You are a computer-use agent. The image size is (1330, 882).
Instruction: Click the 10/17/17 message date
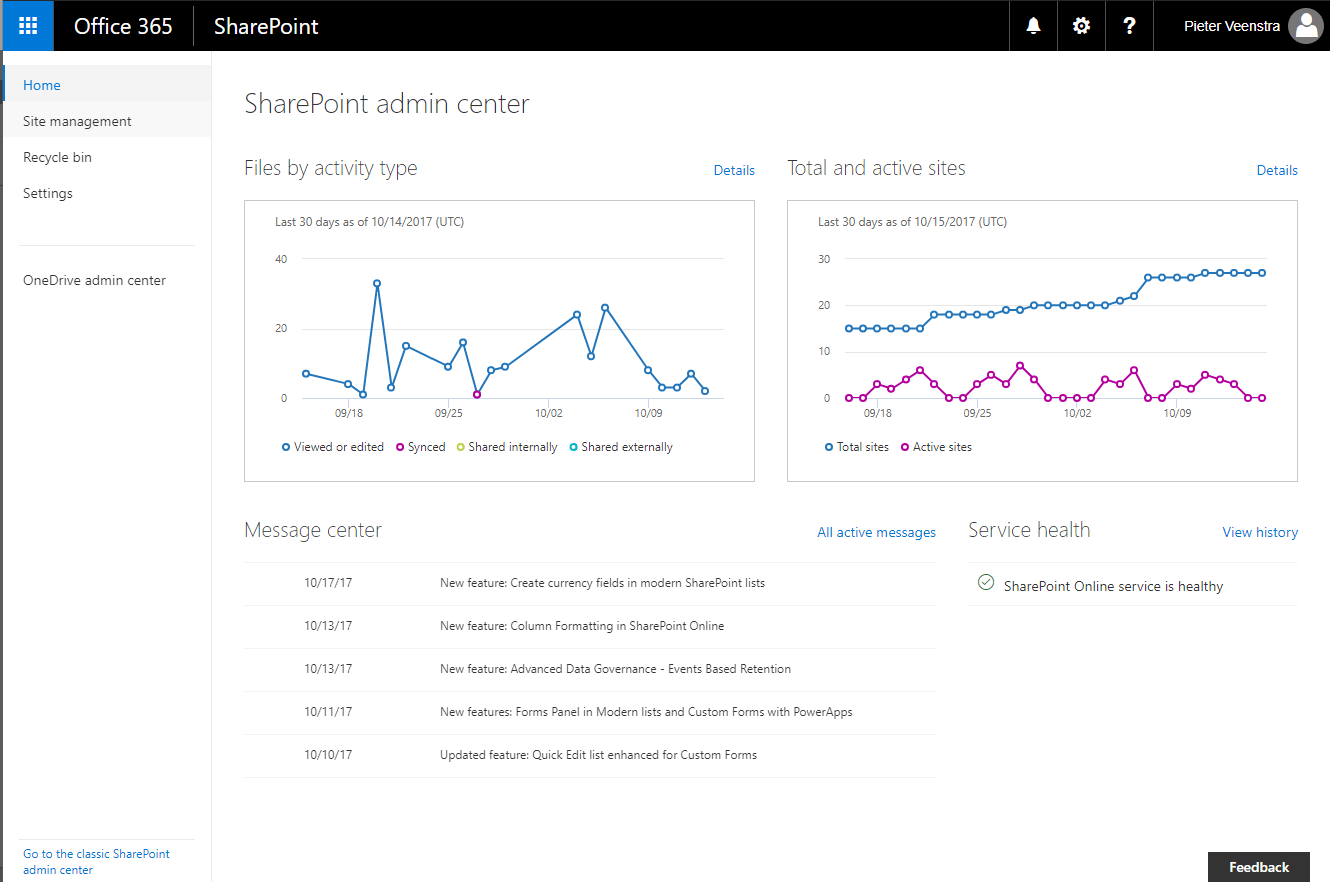point(328,582)
